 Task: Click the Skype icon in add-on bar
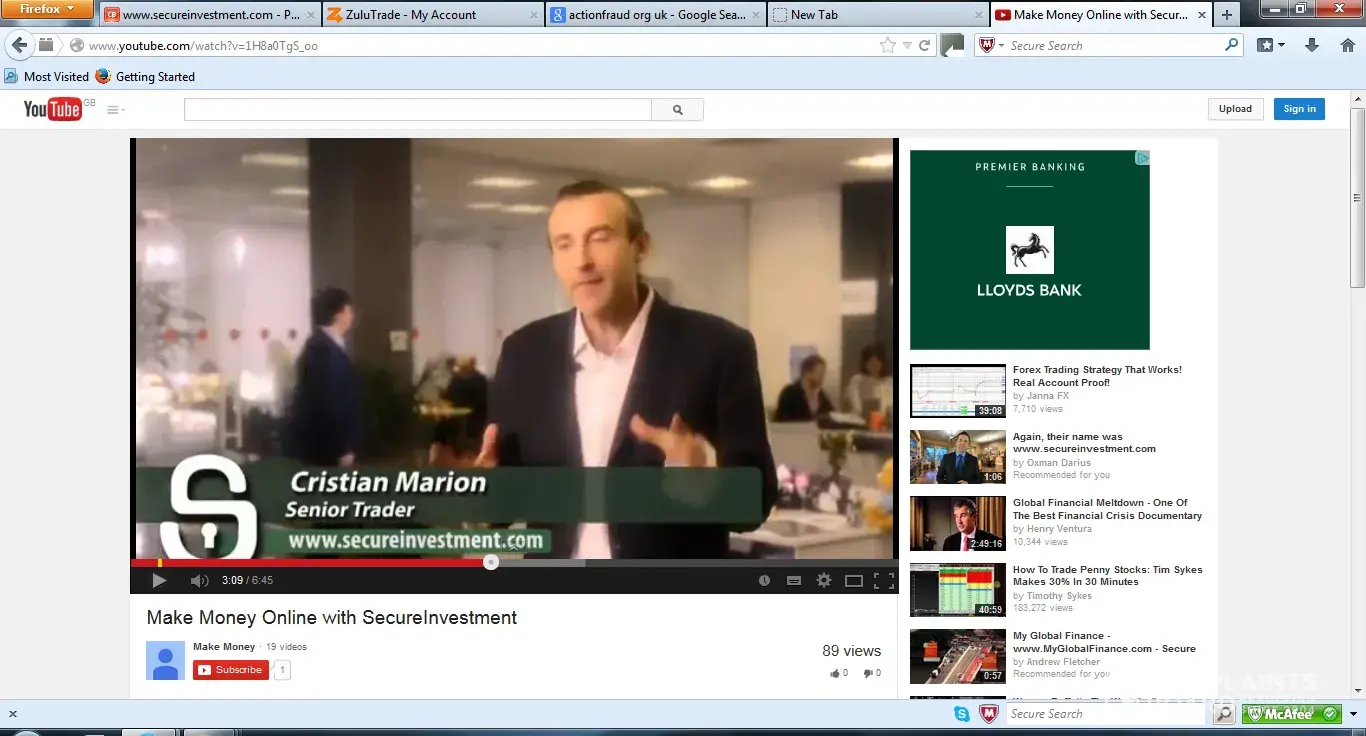(x=962, y=714)
